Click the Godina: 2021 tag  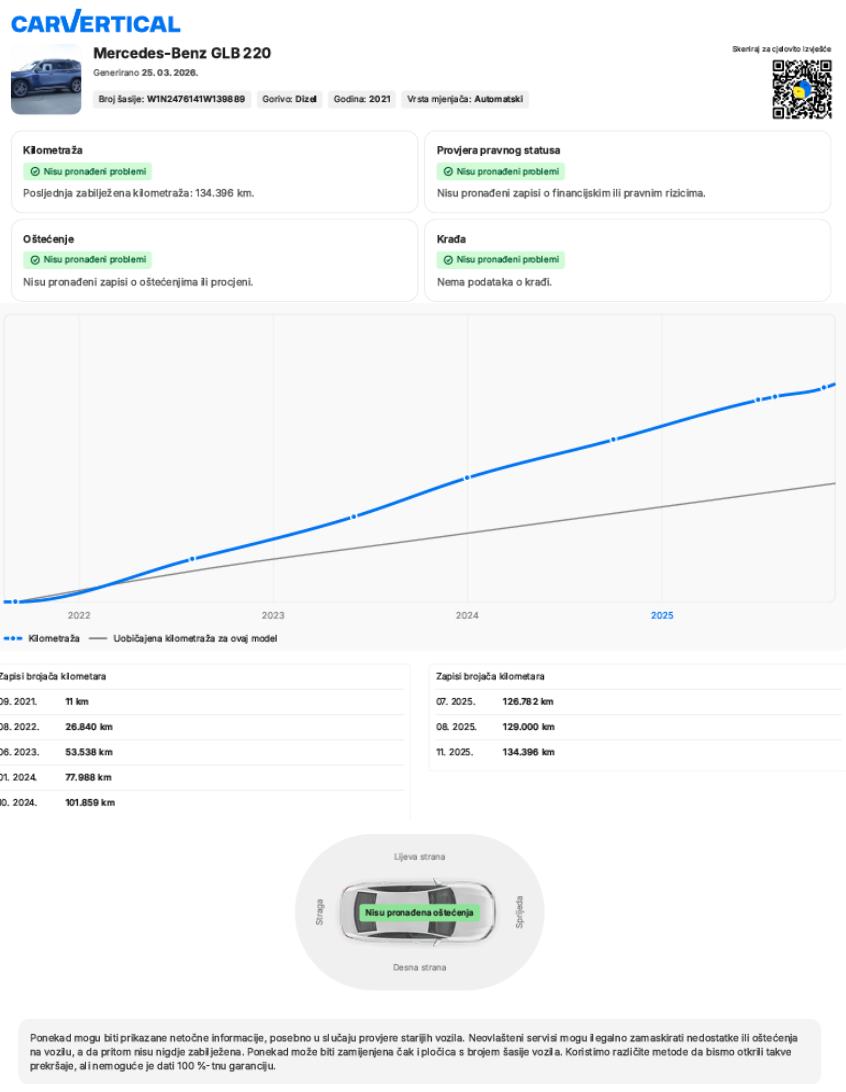(363, 99)
